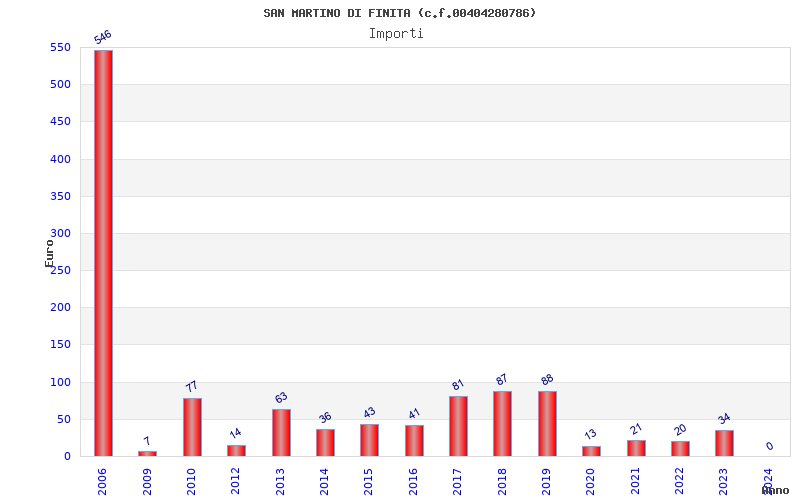Click the 2006 bar labeled 546
800x500 pixels.
(x=103, y=253)
